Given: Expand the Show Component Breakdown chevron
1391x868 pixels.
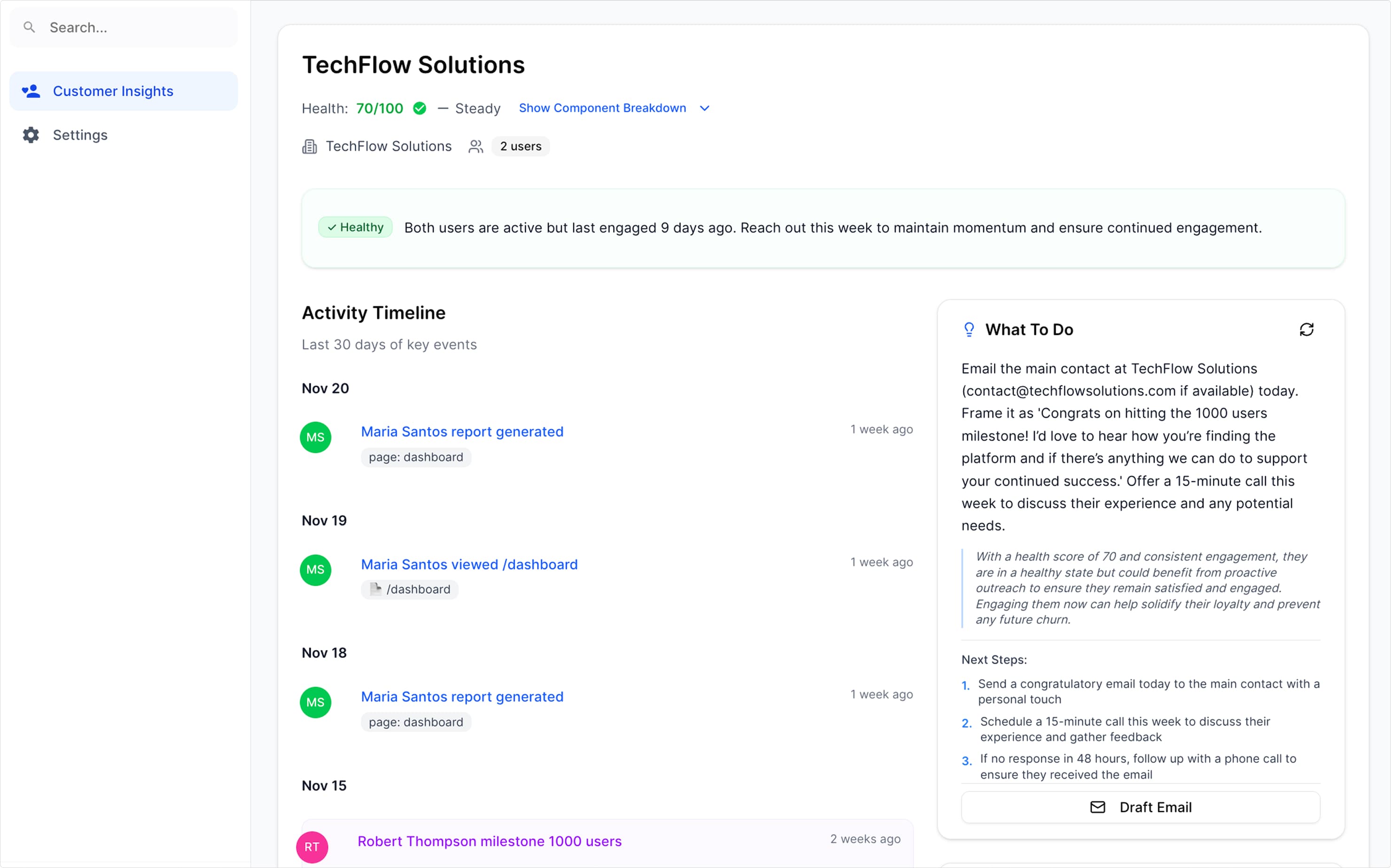Looking at the screenshot, I should click(705, 108).
